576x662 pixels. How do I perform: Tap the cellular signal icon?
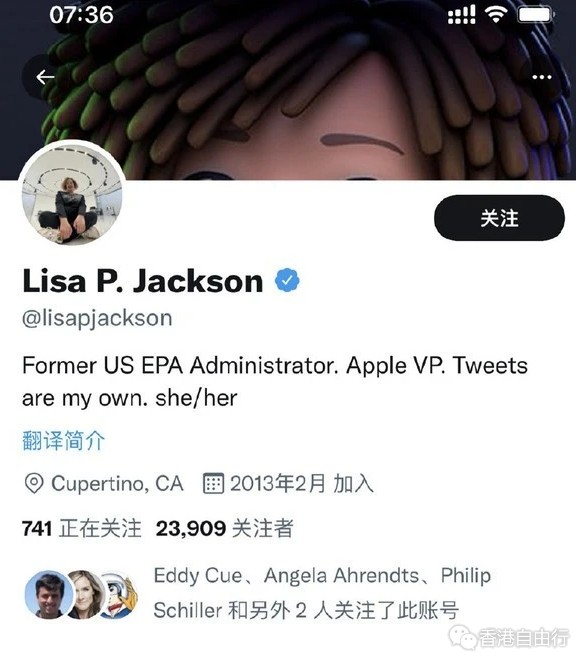(462, 15)
